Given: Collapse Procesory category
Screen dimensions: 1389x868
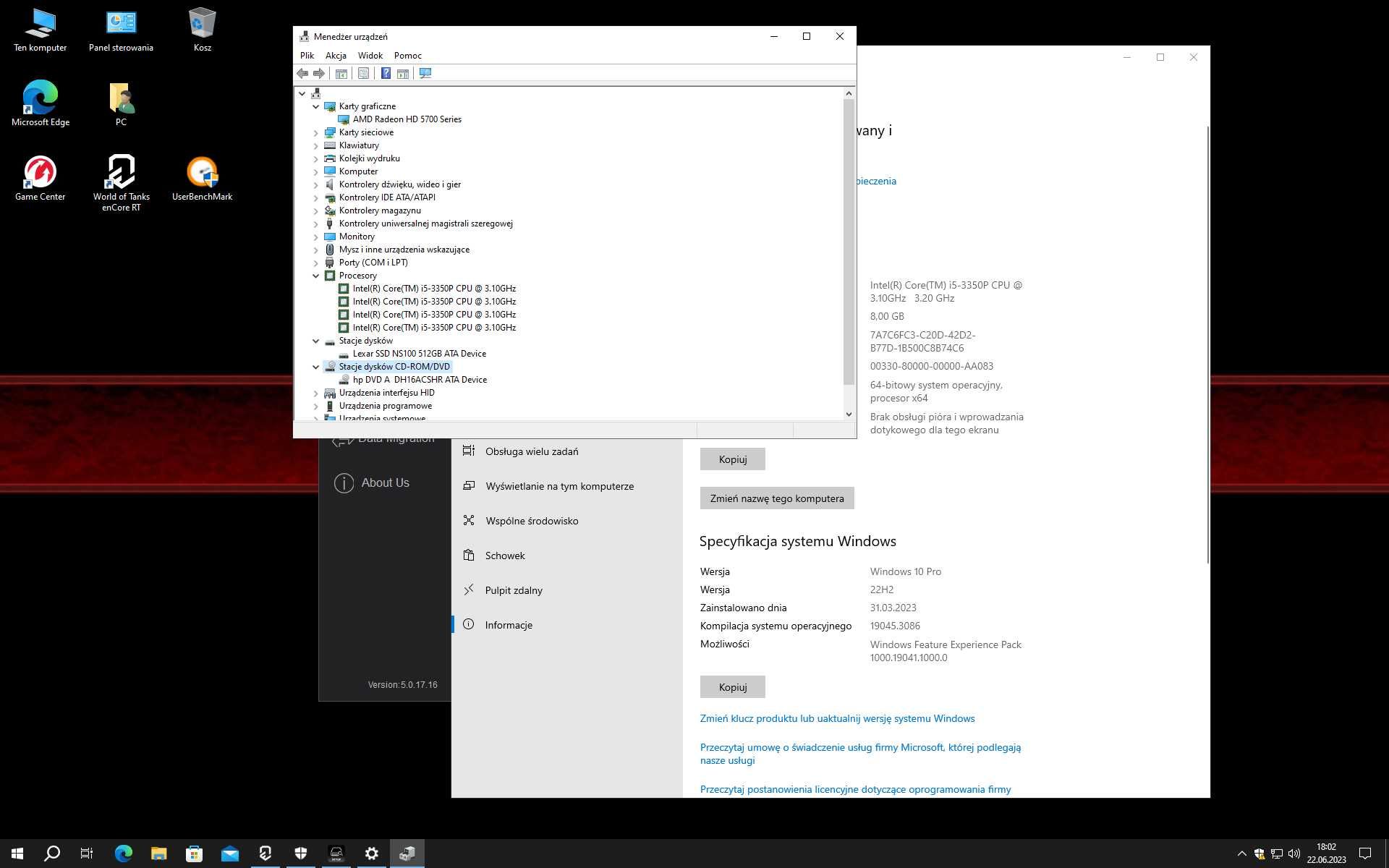Looking at the screenshot, I should coord(315,276).
